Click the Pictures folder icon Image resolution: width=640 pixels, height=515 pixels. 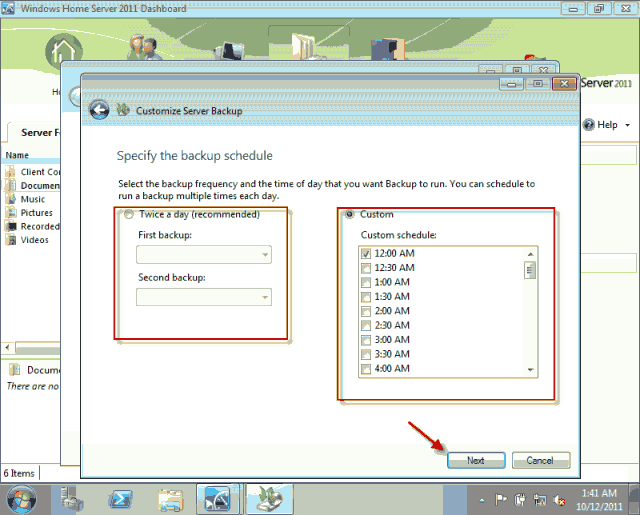[x=11, y=213]
